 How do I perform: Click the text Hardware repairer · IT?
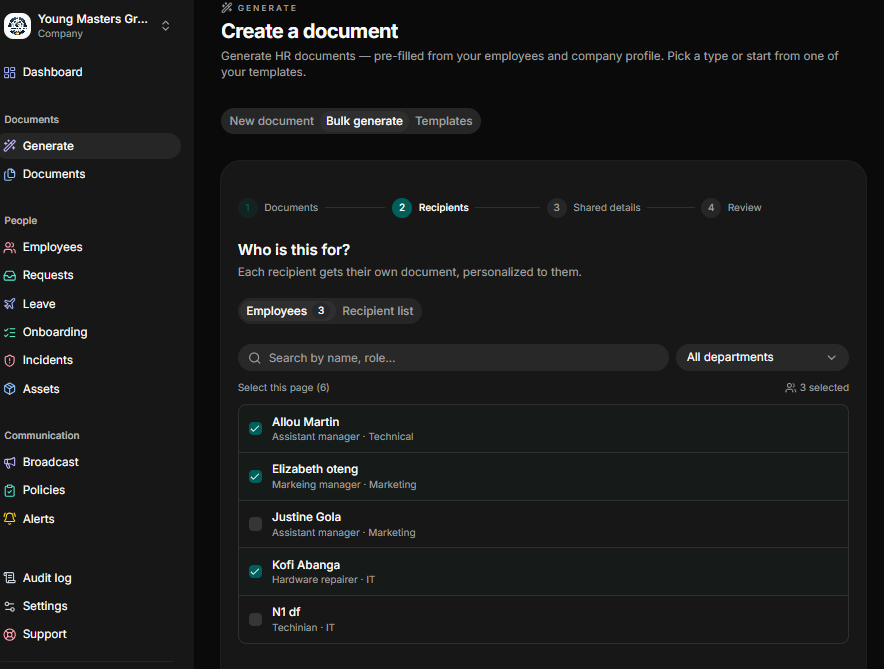click(323, 579)
